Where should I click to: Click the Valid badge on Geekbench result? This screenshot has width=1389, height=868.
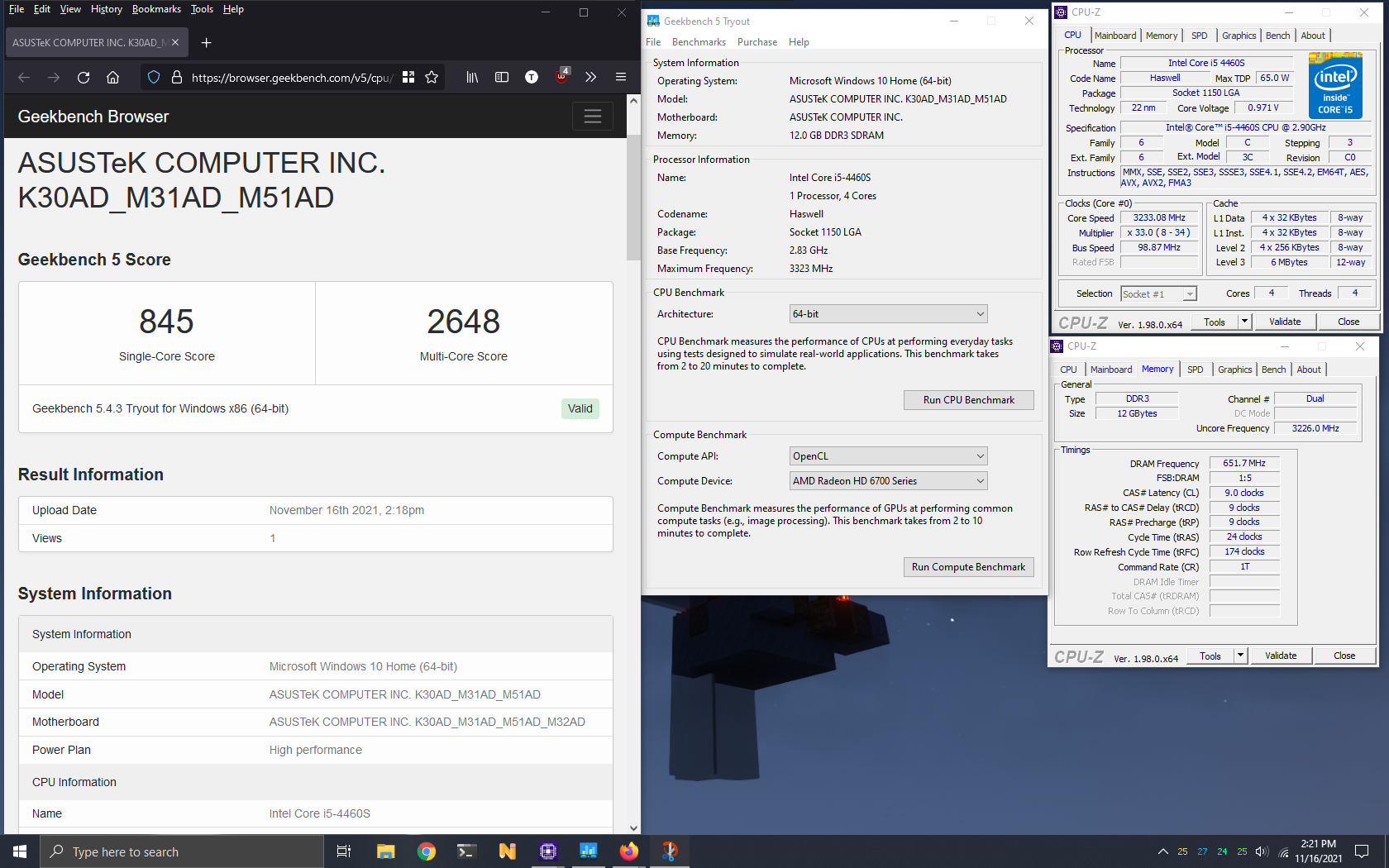coord(580,408)
